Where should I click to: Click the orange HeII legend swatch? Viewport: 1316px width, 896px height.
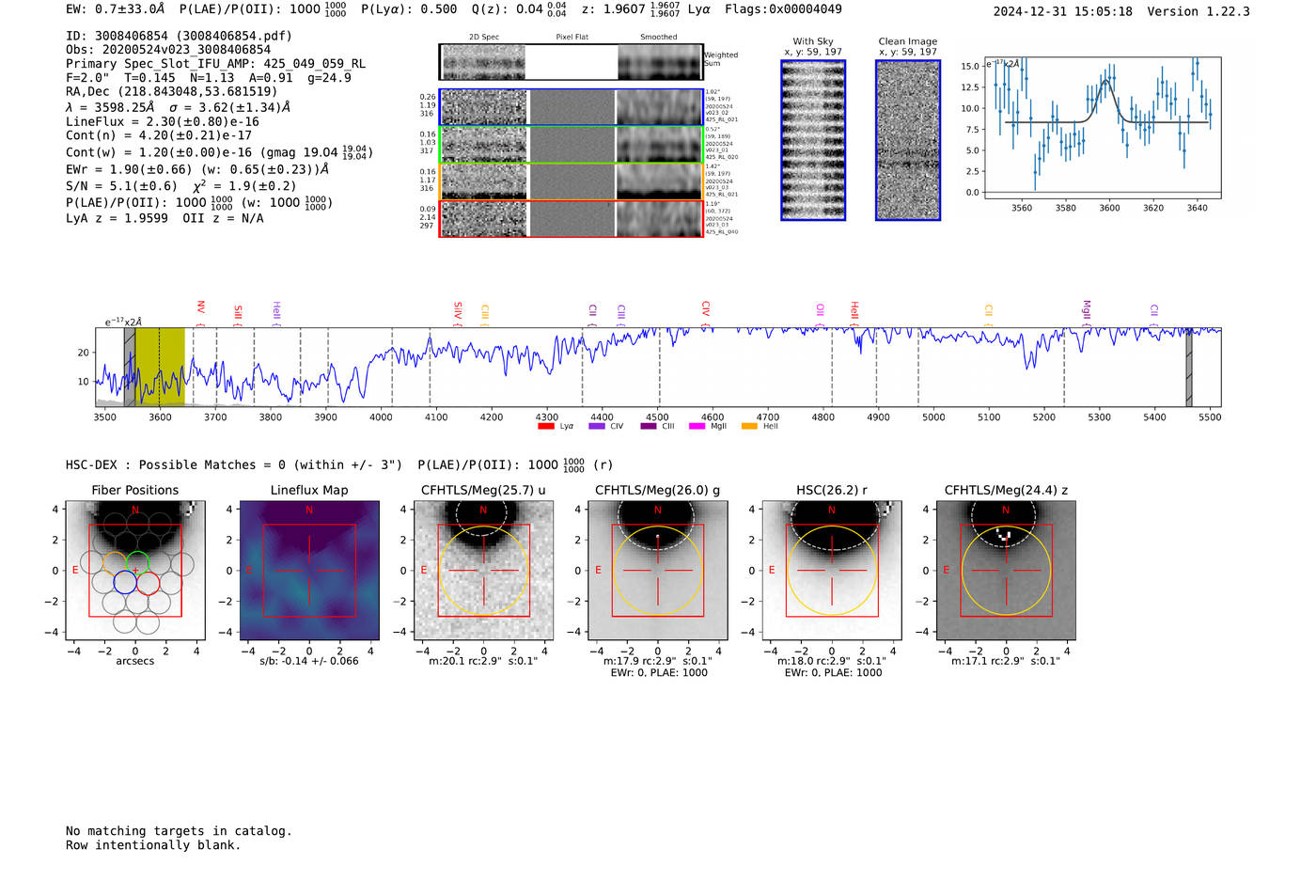tap(749, 427)
